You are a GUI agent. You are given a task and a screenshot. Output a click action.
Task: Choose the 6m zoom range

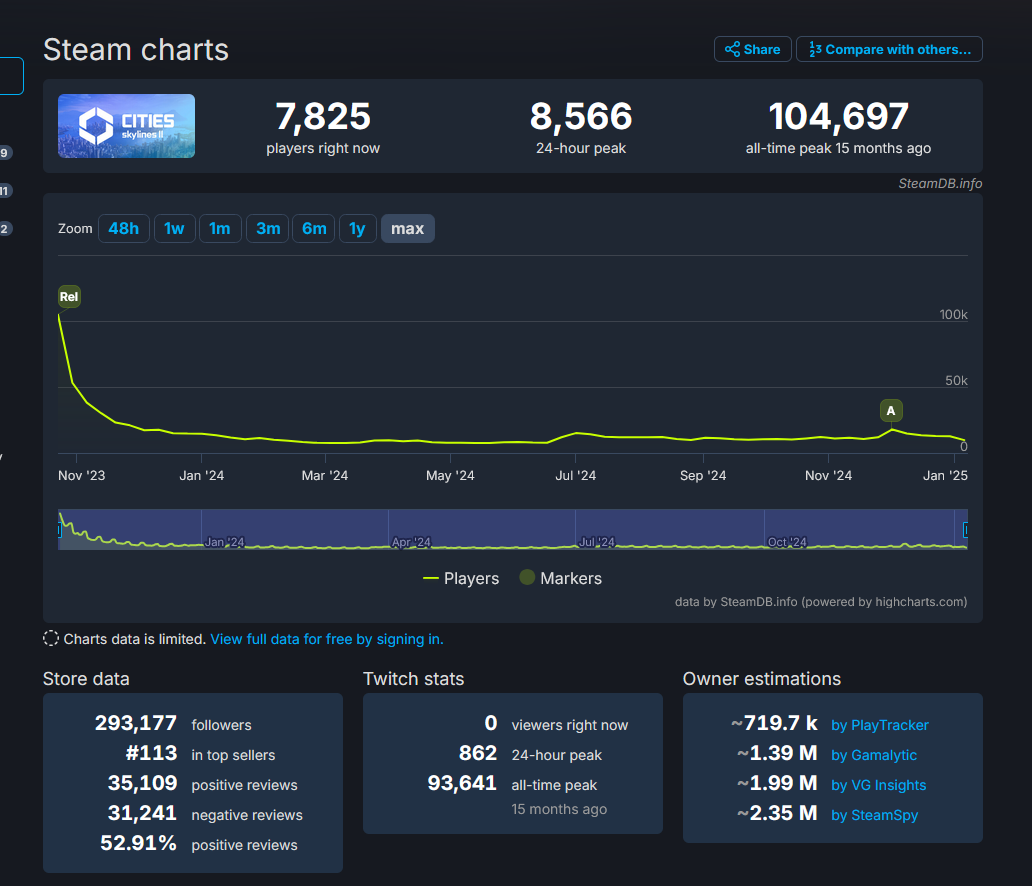pyautogui.click(x=314, y=229)
